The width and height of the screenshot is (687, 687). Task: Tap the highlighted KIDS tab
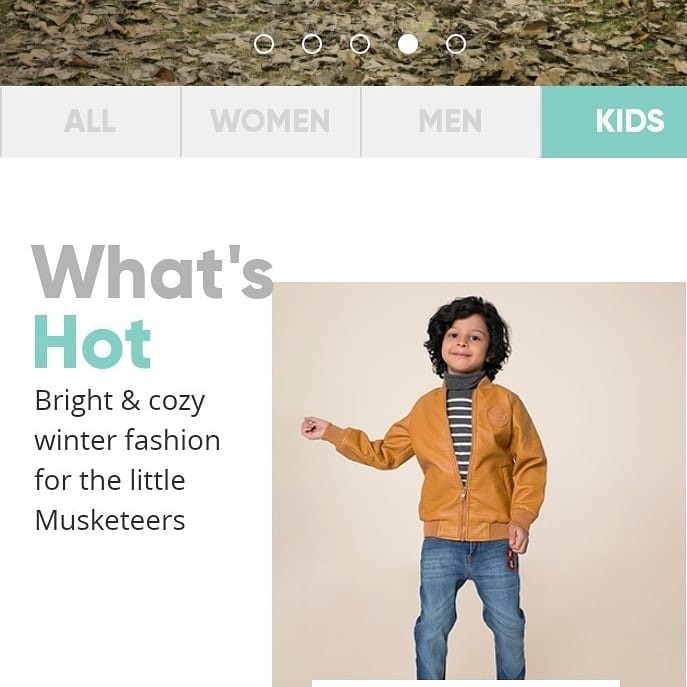tap(614, 122)
